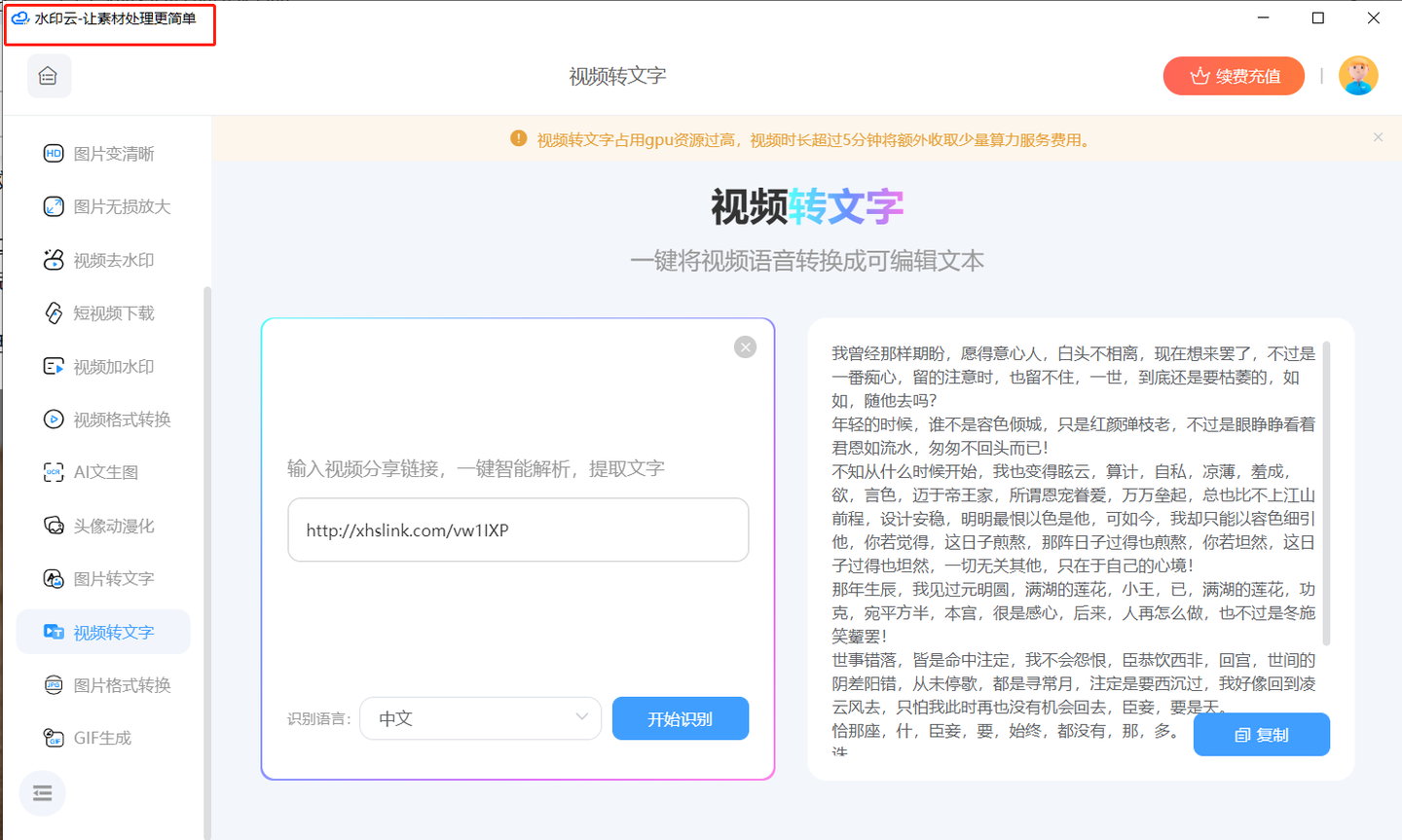Image resolution: width=1402 pixels, height=840 pixels.
Task: Click the crown icon on 续费充值
Action: point(1199,76)
